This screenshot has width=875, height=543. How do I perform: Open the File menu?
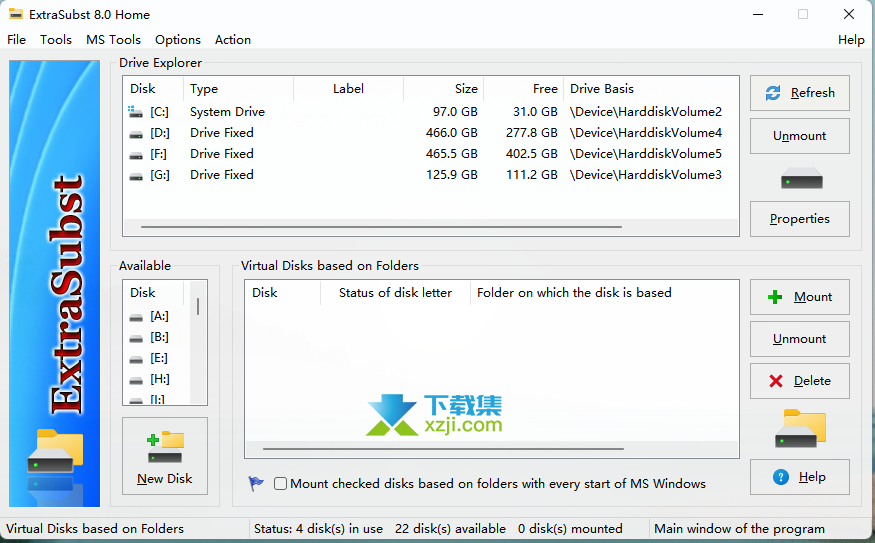(x=16, y=40)
